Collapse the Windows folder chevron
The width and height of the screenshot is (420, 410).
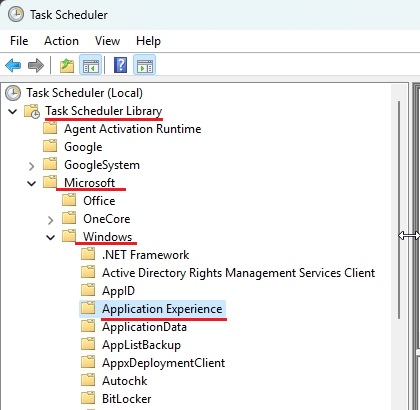[51, 237]
